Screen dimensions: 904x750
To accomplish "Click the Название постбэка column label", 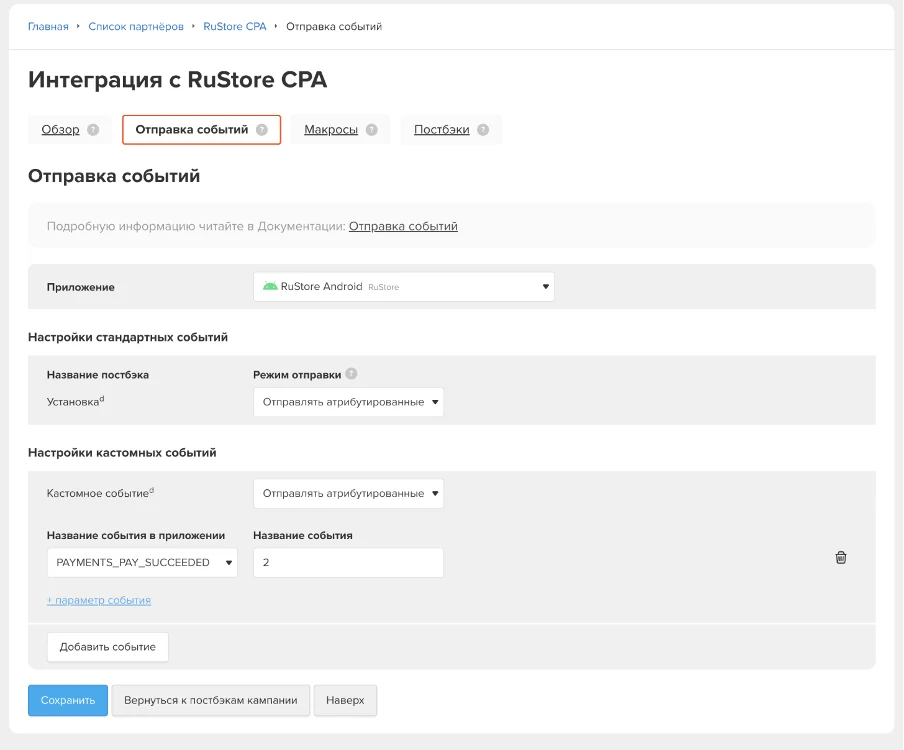I will [x=98, y=375].
